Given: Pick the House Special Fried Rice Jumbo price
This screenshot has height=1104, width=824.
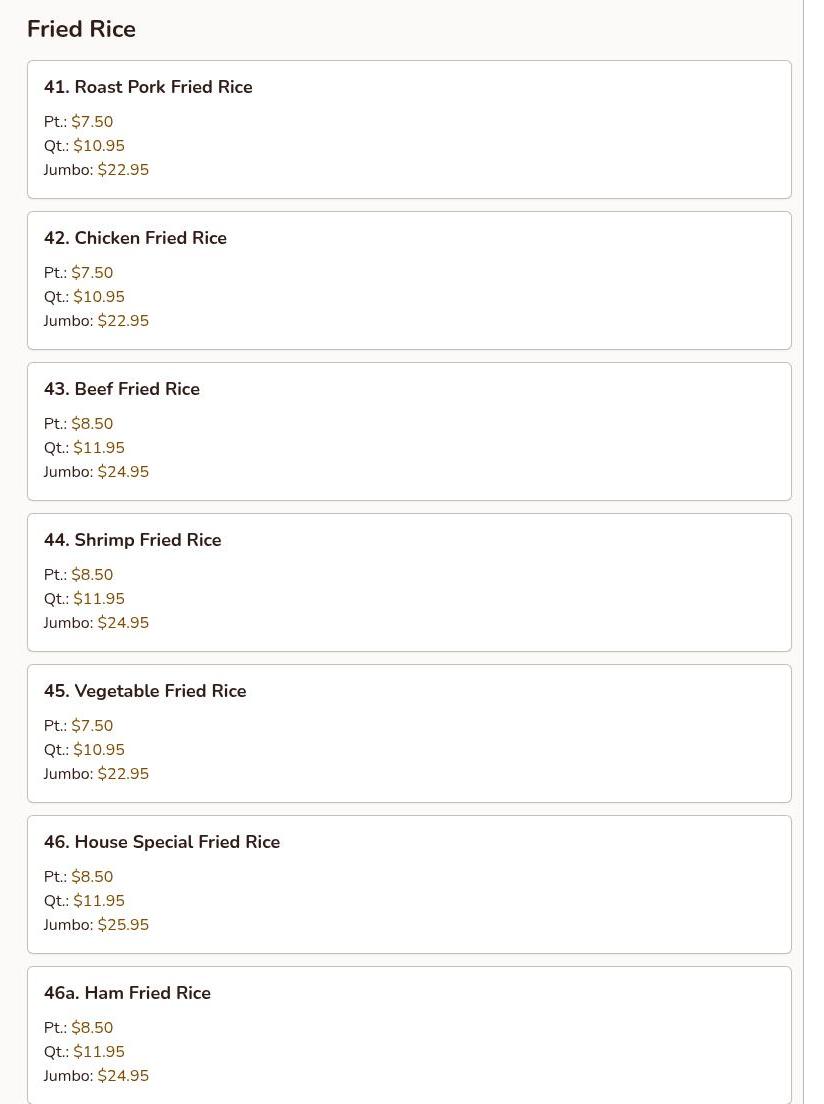Looking at the screenshot, I should (x=123, y=925).
